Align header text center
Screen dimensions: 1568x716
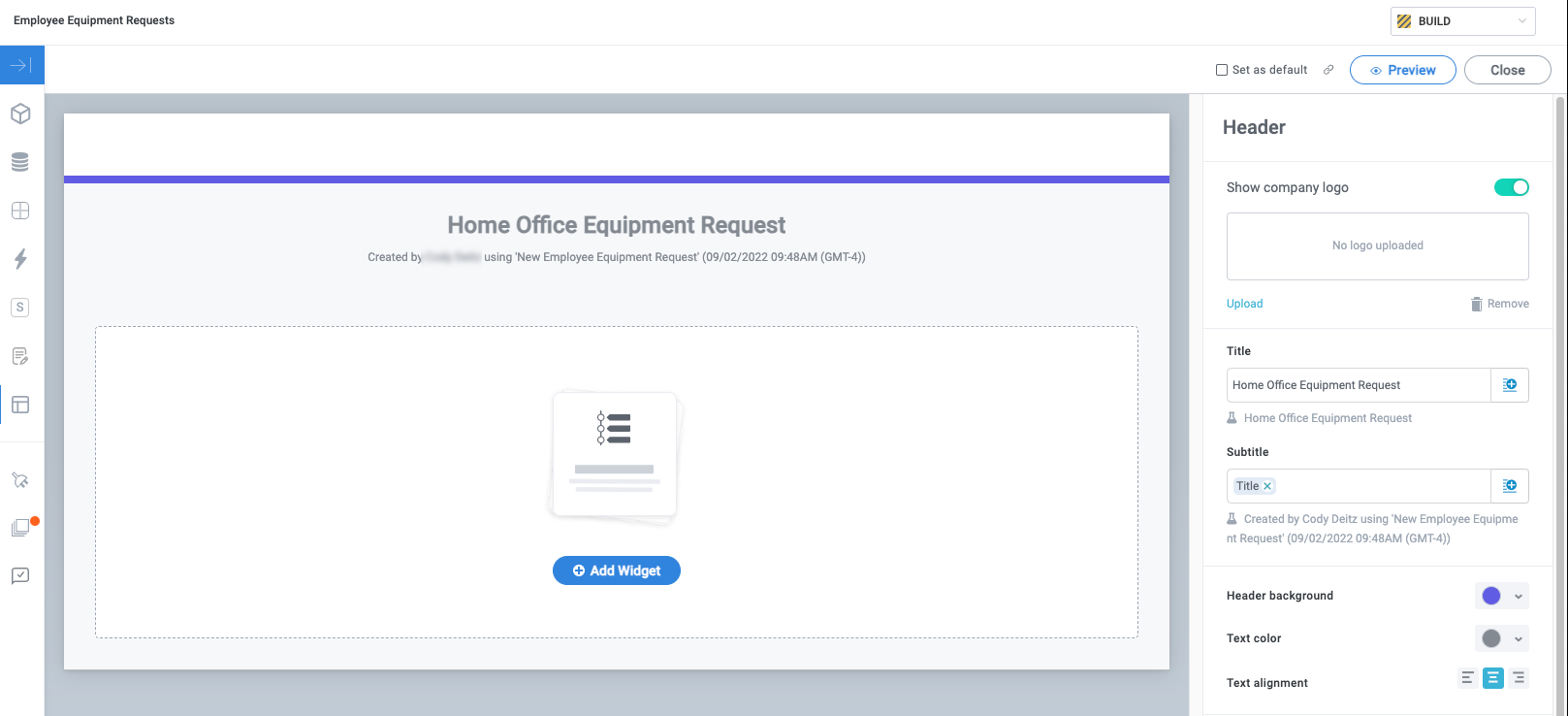pyautogui.click(x=1493, y=678)
